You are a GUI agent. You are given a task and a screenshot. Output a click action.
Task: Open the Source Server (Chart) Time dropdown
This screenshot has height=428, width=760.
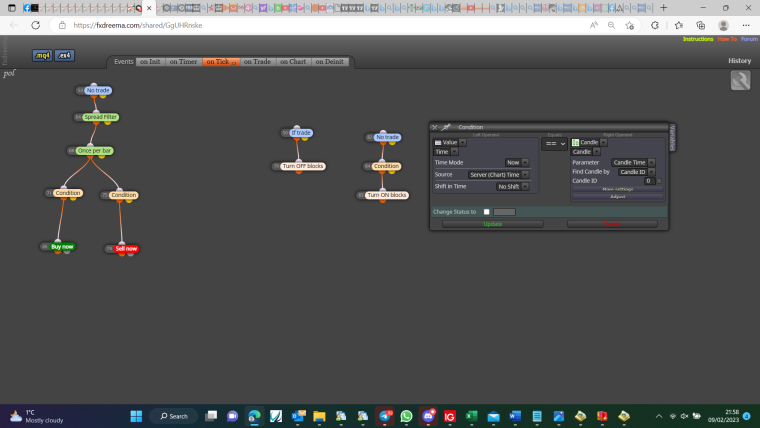[x=498, y=174]
